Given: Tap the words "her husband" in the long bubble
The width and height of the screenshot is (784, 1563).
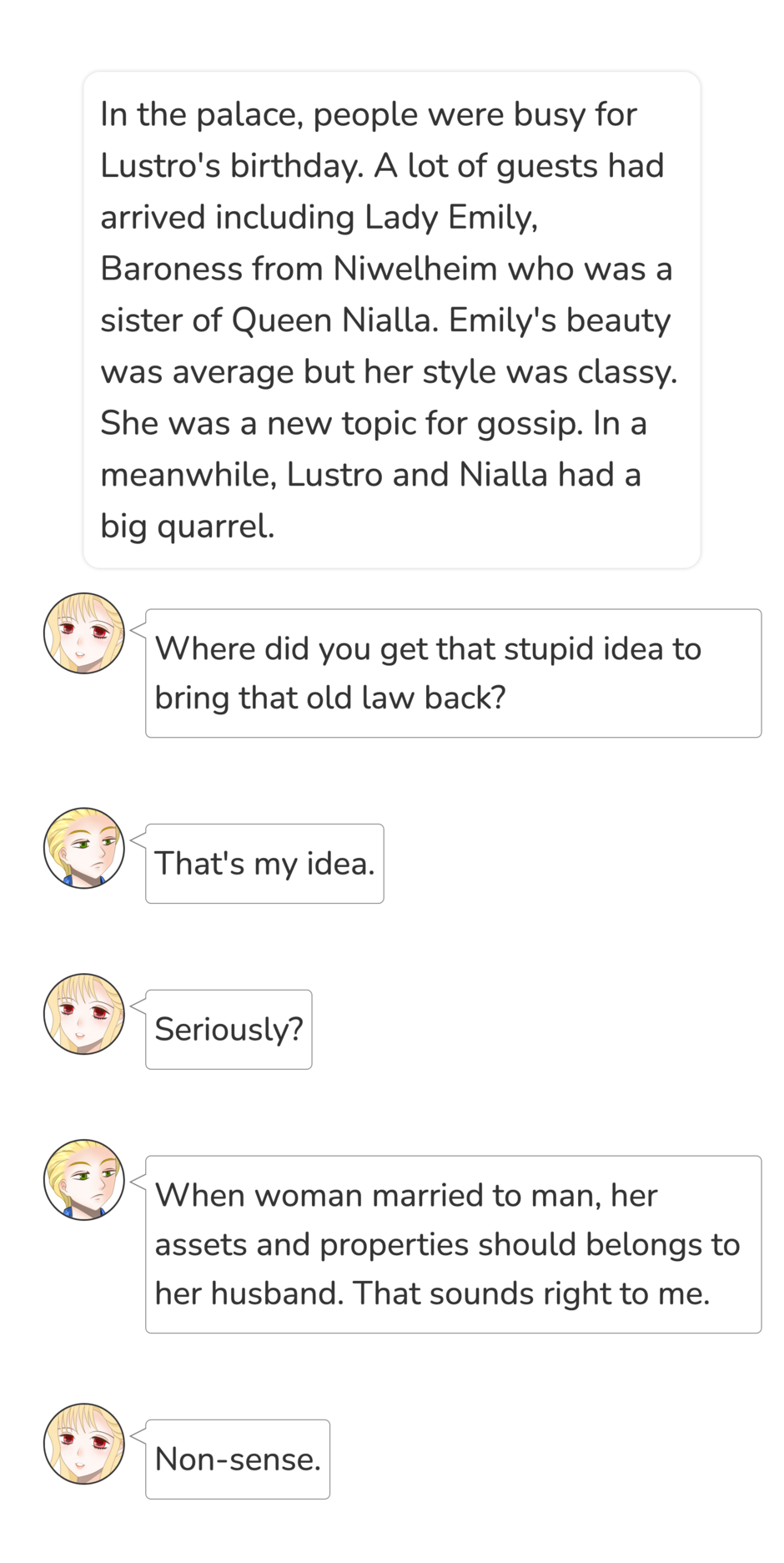Looking at the screenshot, I should tap(249, 1293).
